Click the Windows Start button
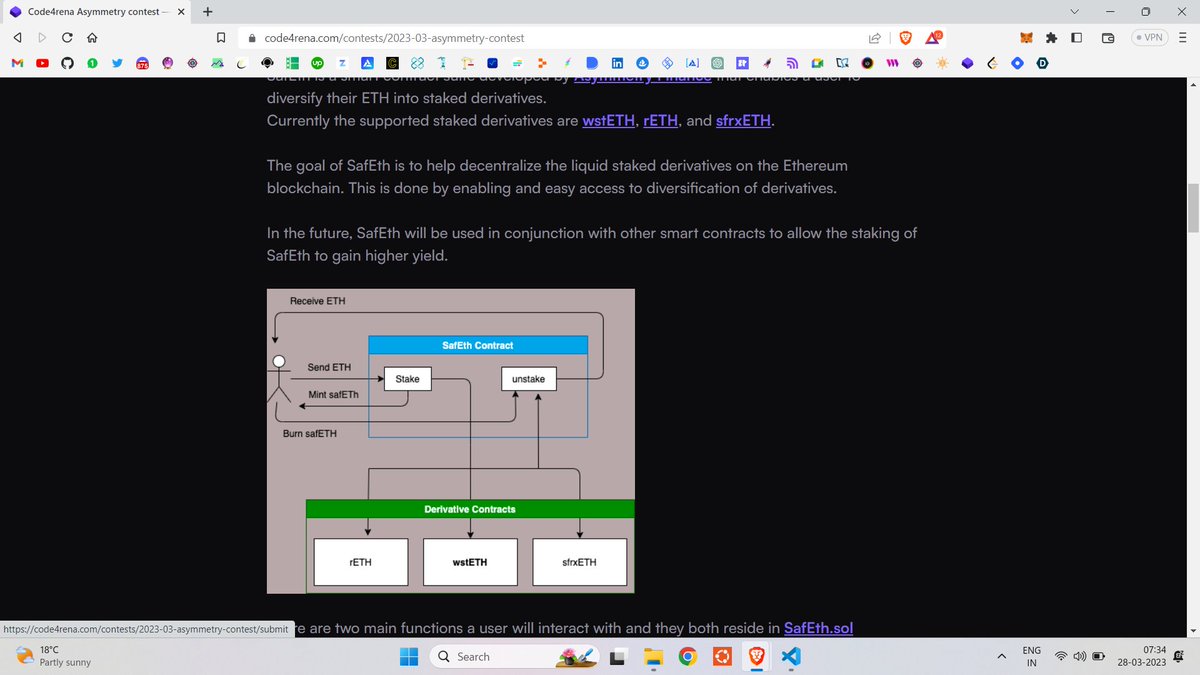The image size is (1200, 675). [x=410, y=657]
